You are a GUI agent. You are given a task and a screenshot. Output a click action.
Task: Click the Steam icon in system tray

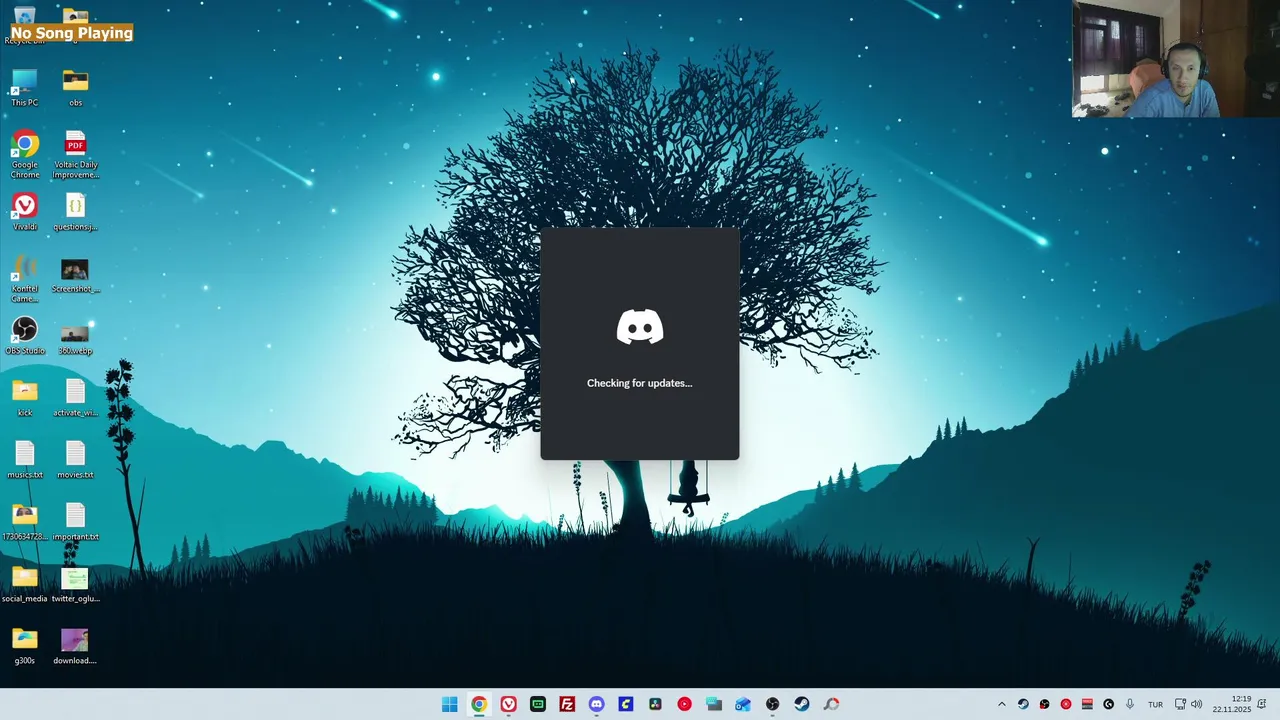pos(1023,704)
